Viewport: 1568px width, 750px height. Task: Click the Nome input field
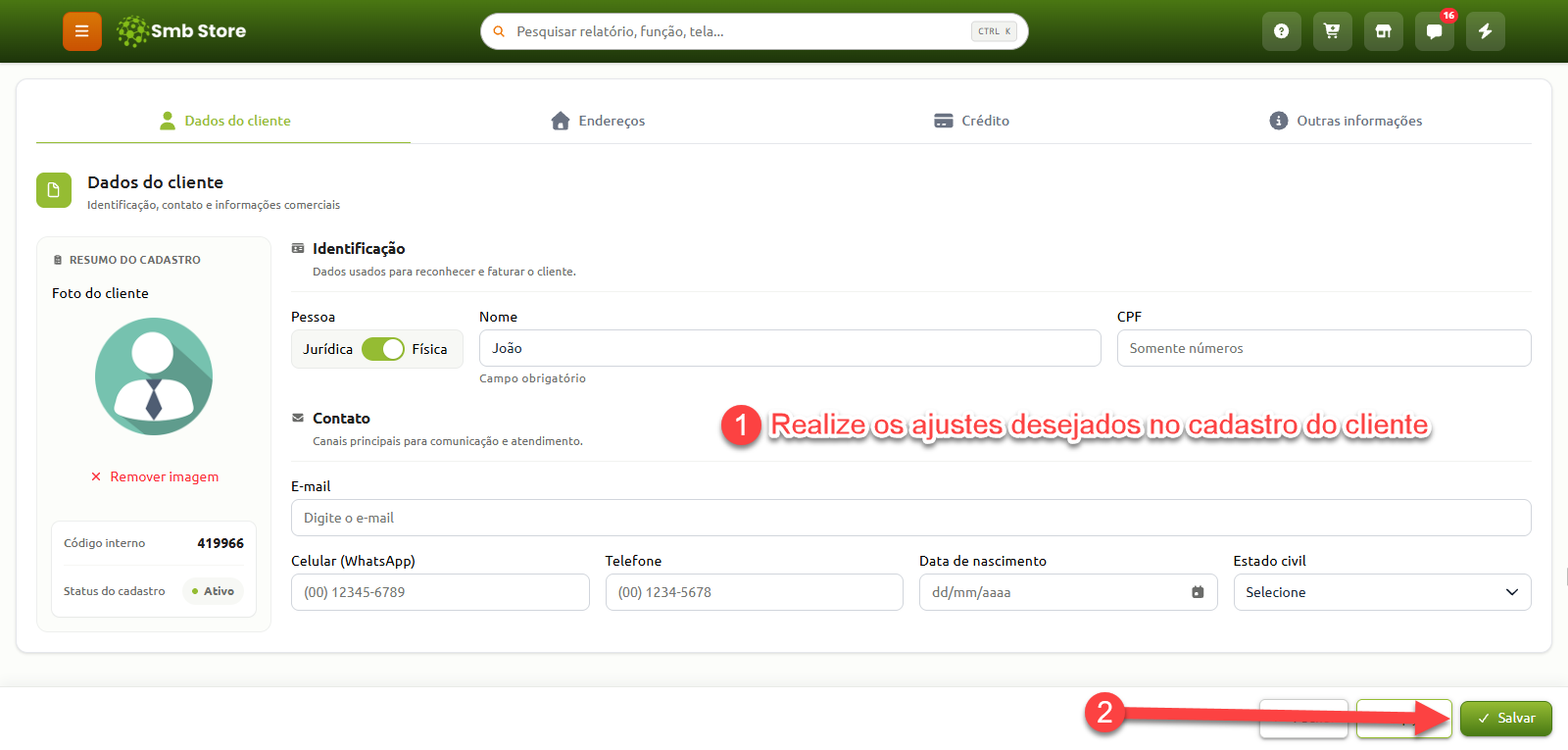coord(790,348)
